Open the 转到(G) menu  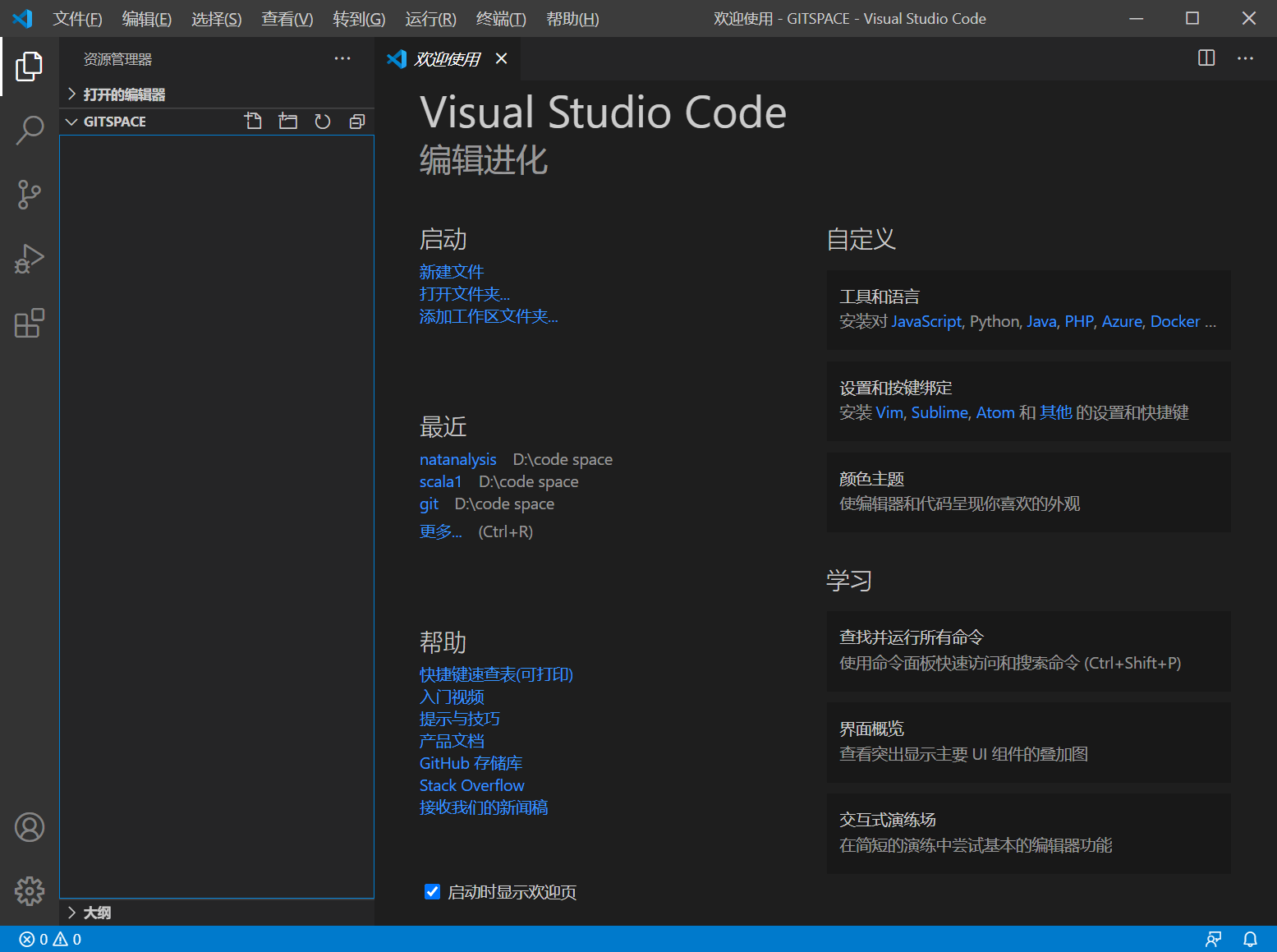point(359,19)
